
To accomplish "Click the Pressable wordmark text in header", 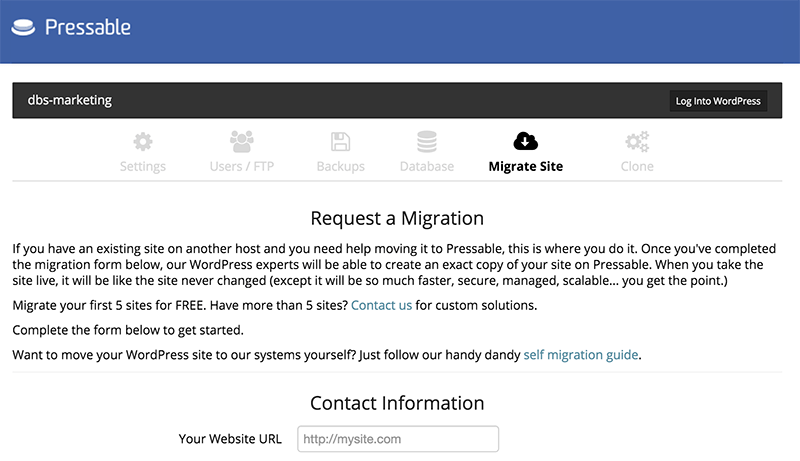I will (88, 27).
